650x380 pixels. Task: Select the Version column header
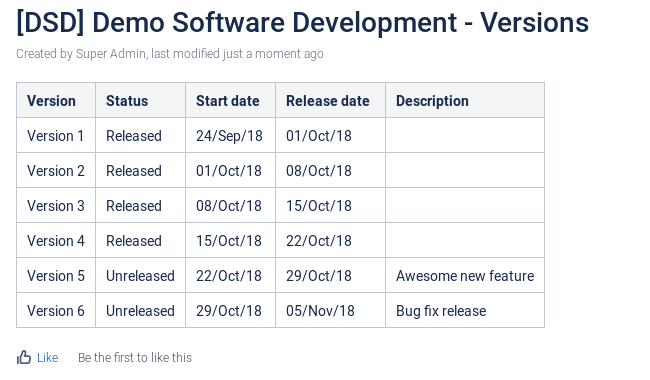(x=56, y=100)
